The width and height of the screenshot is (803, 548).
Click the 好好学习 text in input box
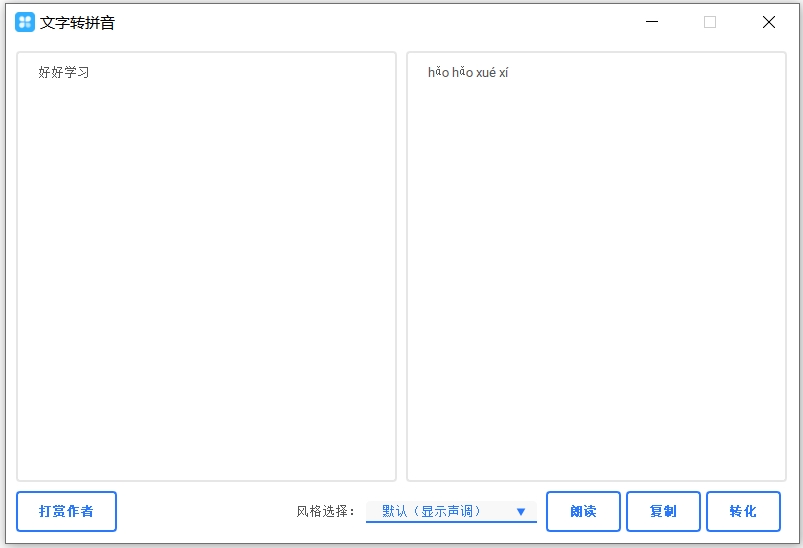click(64, 73)
